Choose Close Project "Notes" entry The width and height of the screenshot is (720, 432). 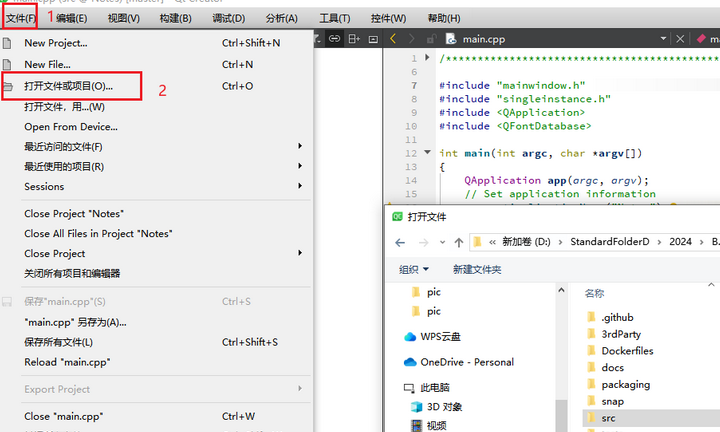[x=157, y=213]
